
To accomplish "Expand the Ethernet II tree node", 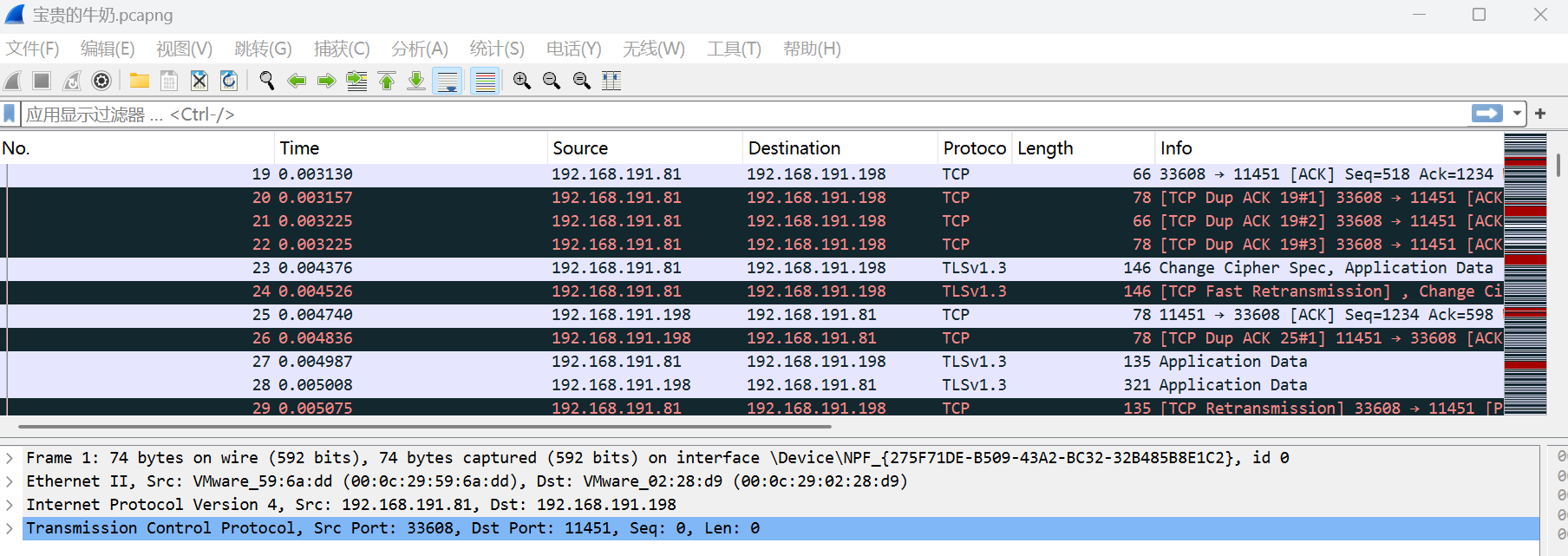I will point(10,481).
